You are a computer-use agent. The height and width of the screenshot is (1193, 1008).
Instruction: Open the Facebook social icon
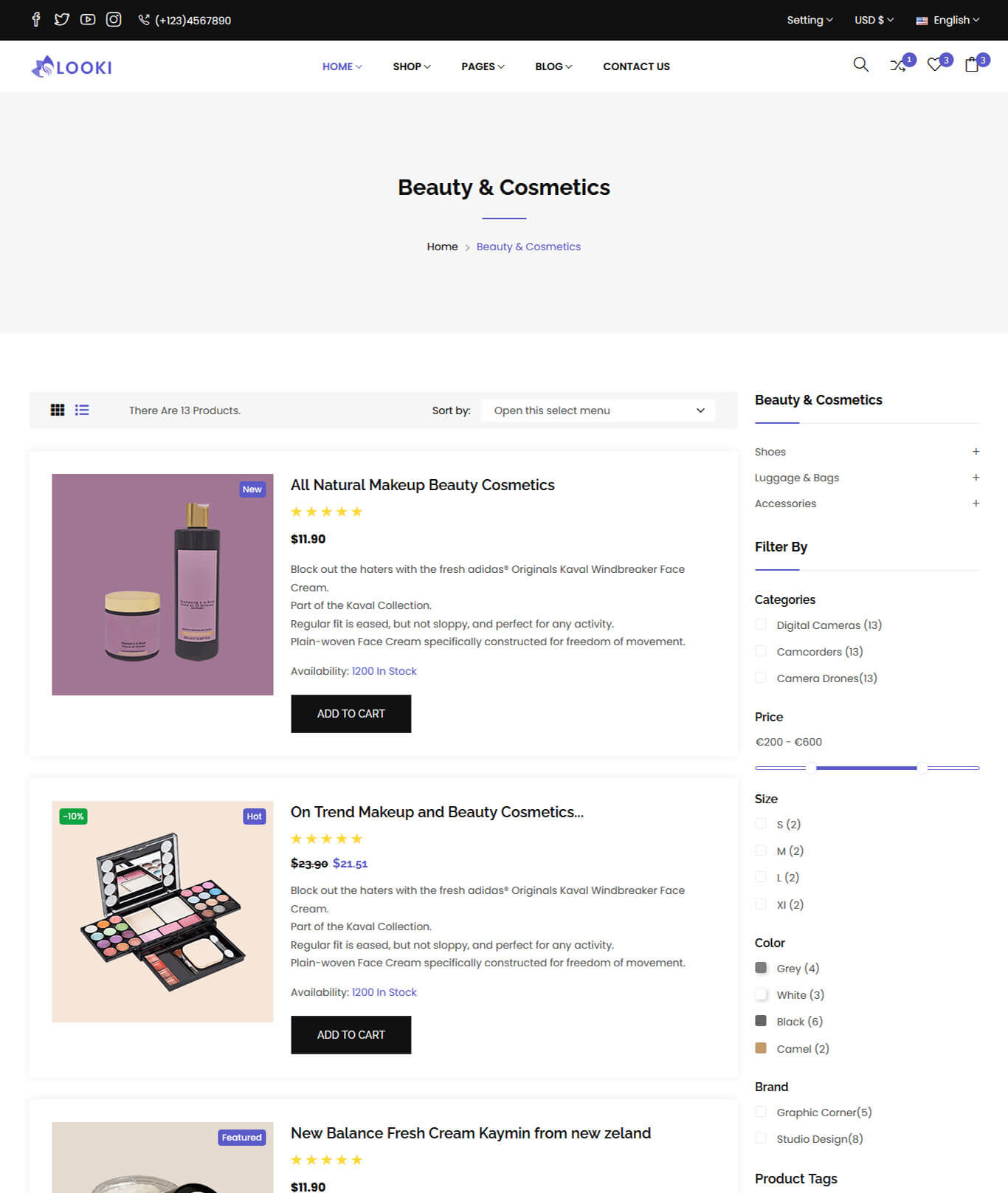pos(36,20)
